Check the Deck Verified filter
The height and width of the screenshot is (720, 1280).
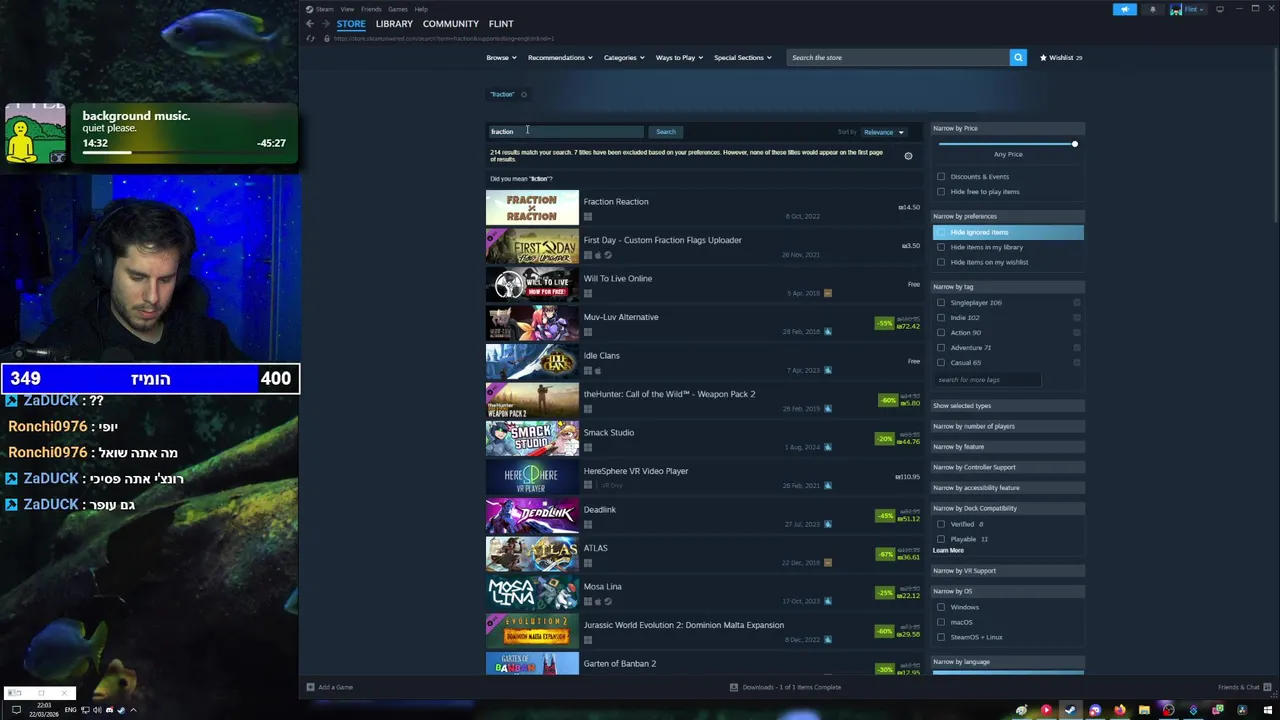[x=941, y=524]
